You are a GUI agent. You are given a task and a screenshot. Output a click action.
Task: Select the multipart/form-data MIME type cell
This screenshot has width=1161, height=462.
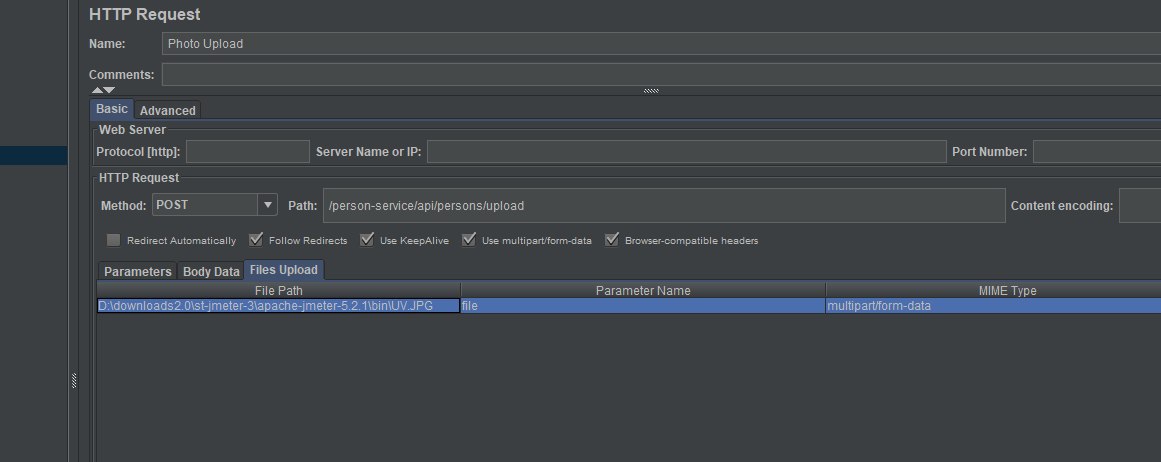(x=993, y=306)
